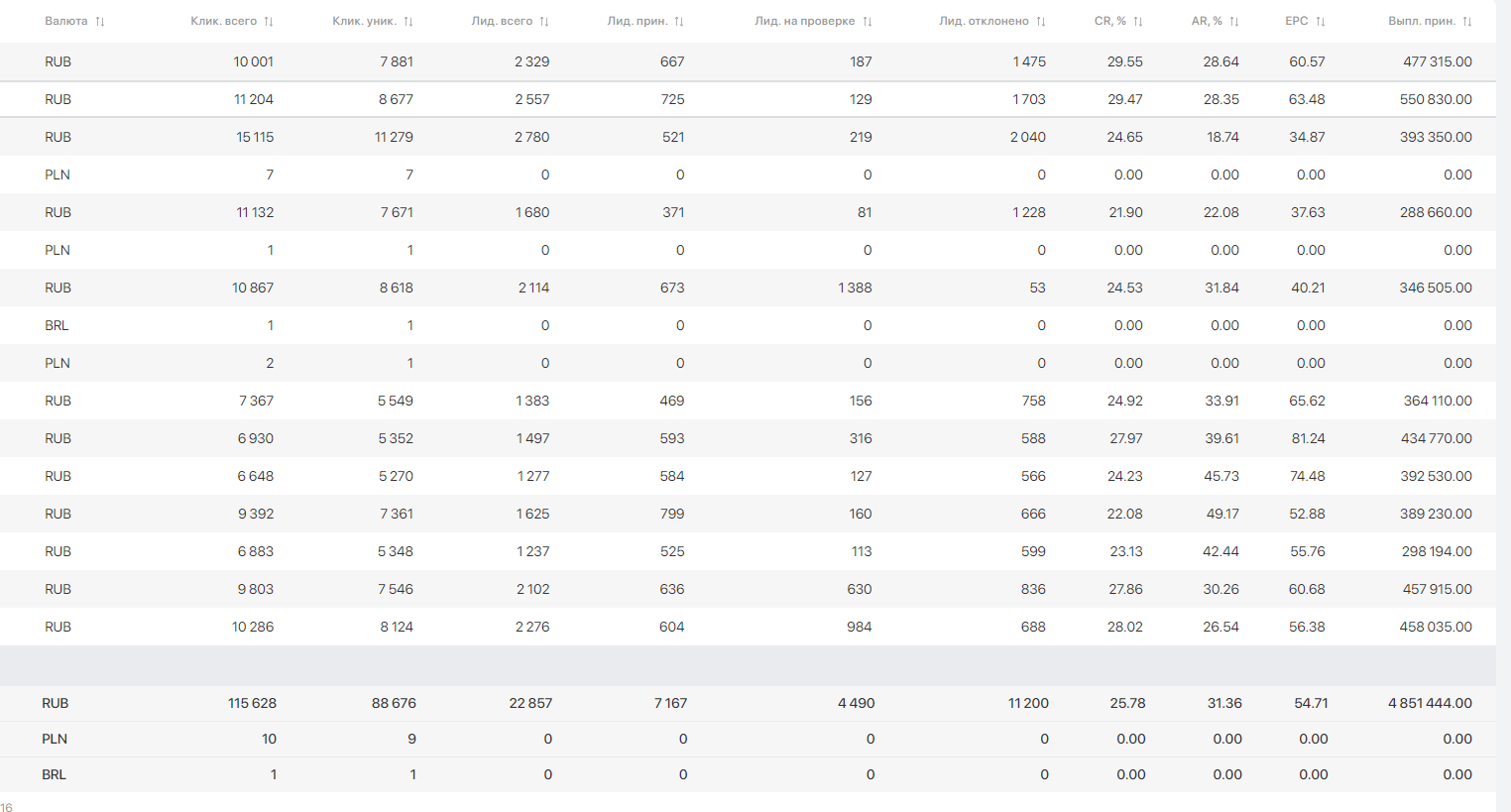Click the cell showing 15 115 clicks
The height and width of the screenshot is (812, 1511).
pyautogui.click(x=255, y=137)
